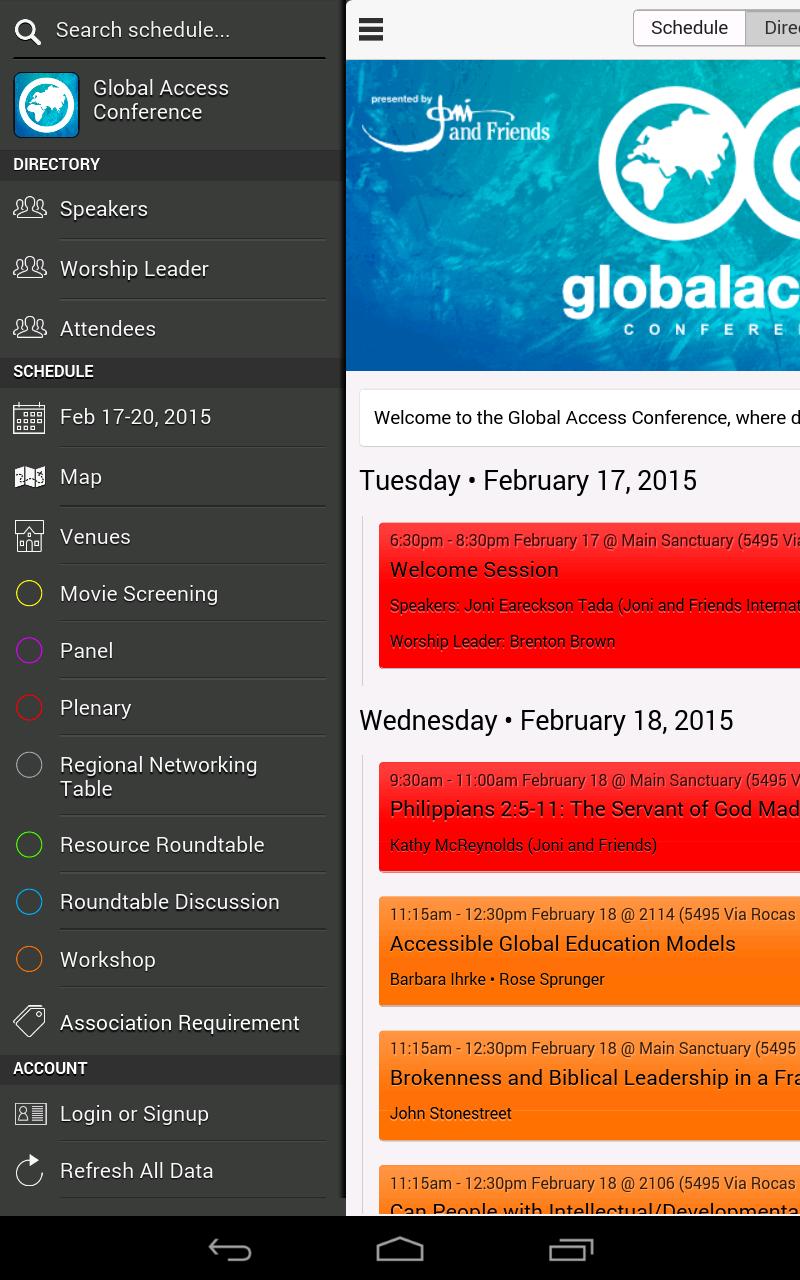The width and height of the screenshot is (800, 1280).
Task: Tap the Android recent apps button
Action: (x=571, y=1249)
